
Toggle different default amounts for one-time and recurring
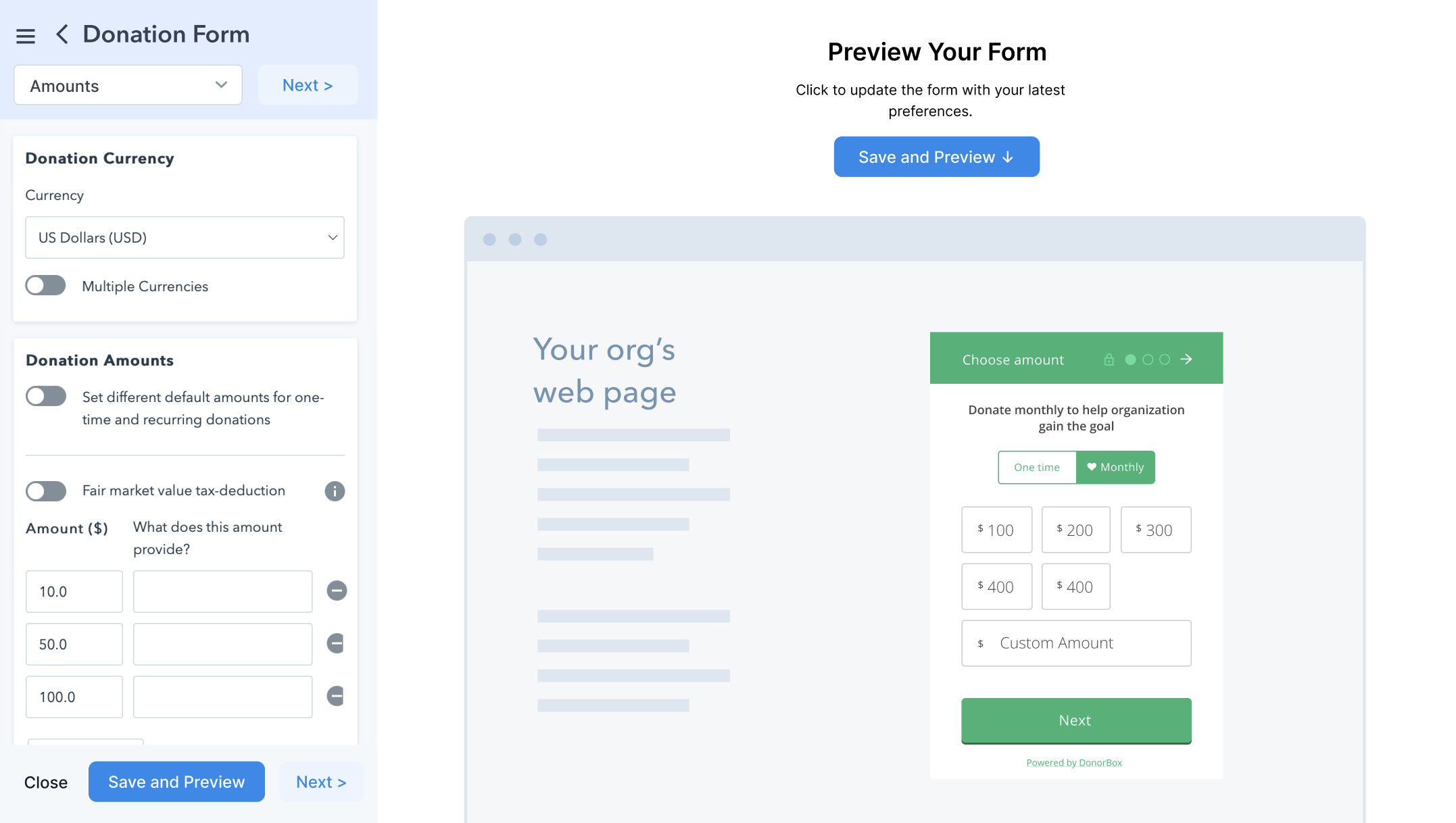tap(46, 397)
